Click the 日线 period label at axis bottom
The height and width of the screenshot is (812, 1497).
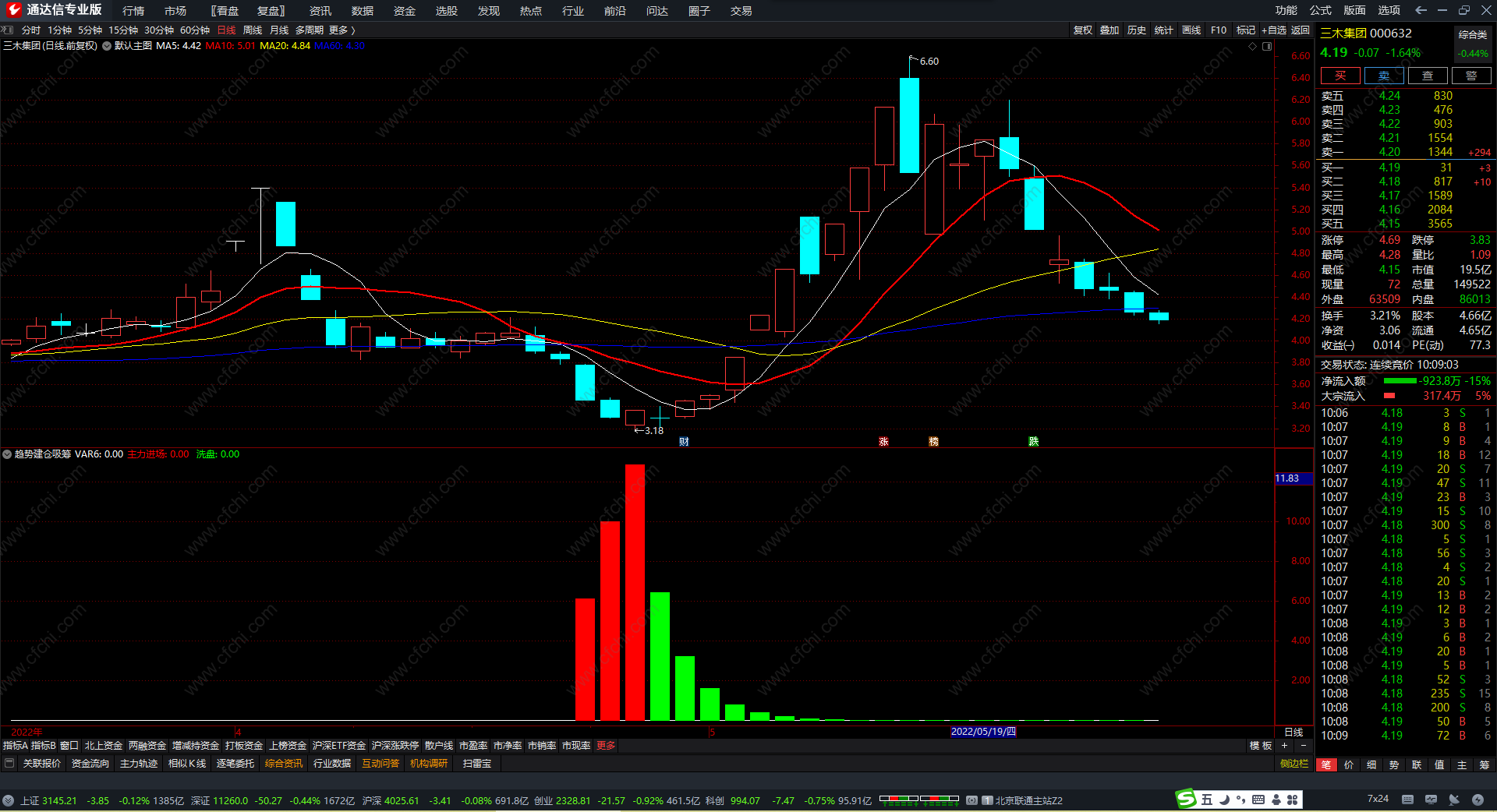click(1294, 732)
